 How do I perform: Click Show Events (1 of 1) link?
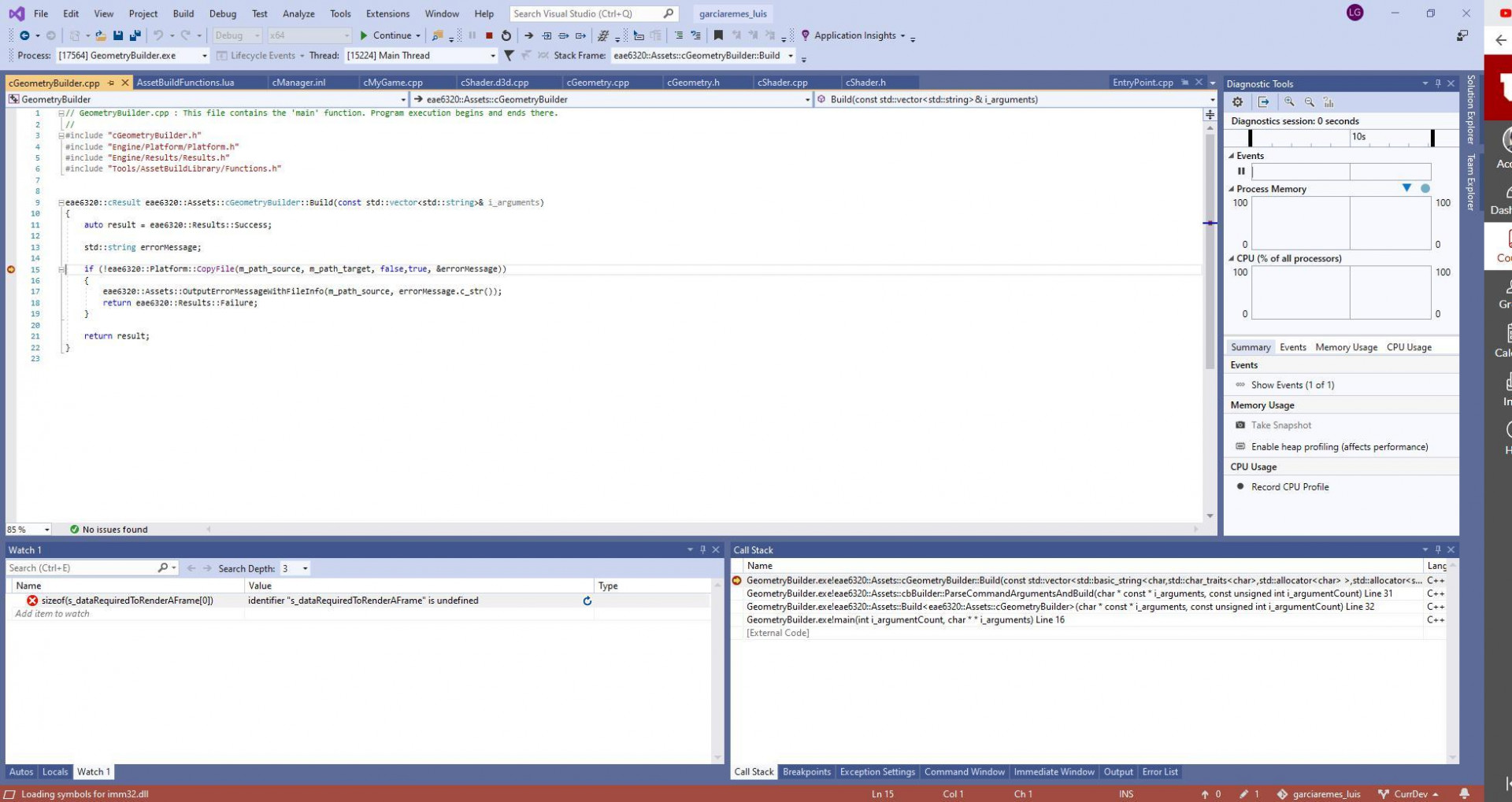pyautogui.click(x=1292, y=385)
